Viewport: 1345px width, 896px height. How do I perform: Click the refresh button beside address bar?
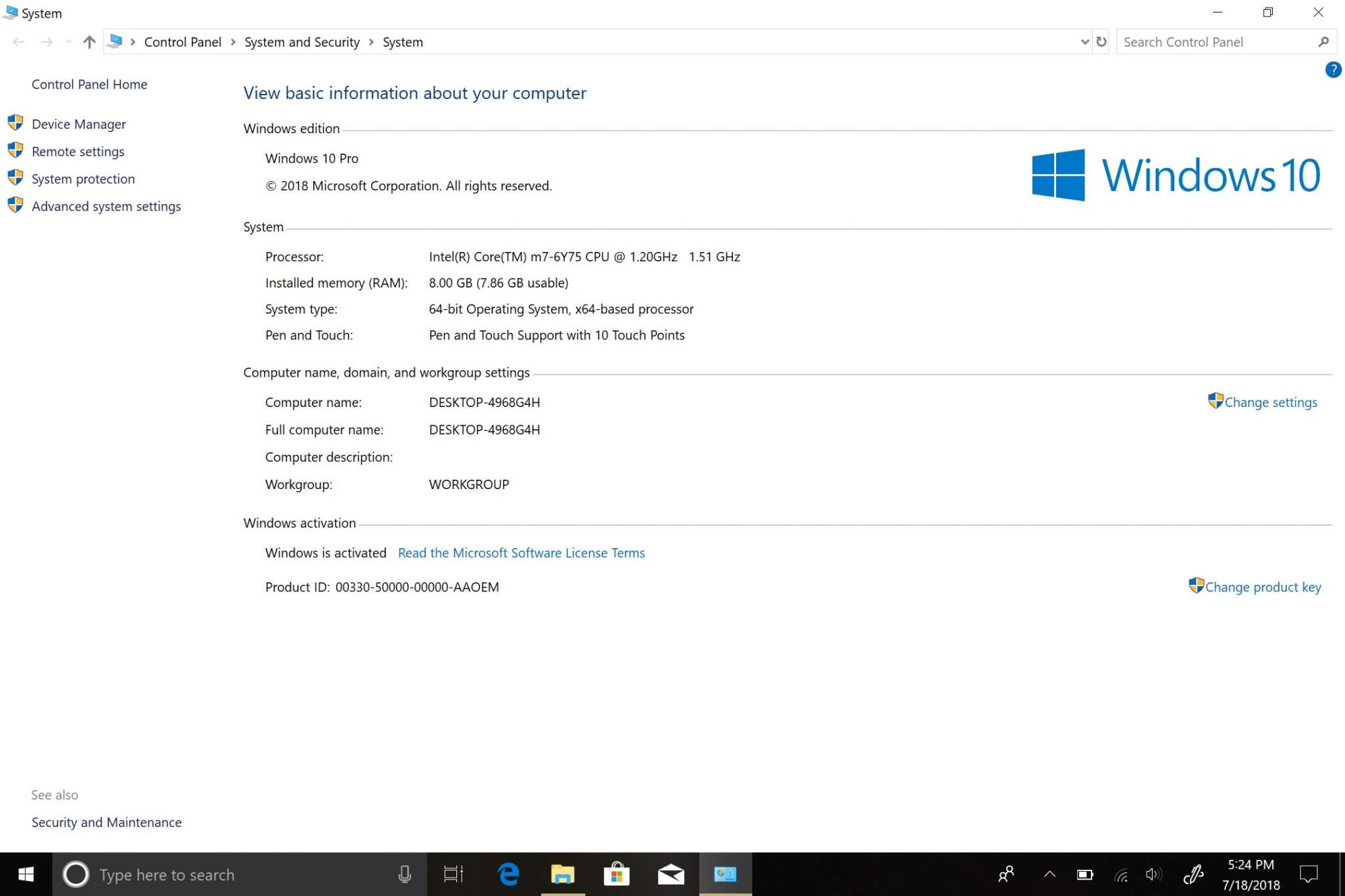(1101, 42)
